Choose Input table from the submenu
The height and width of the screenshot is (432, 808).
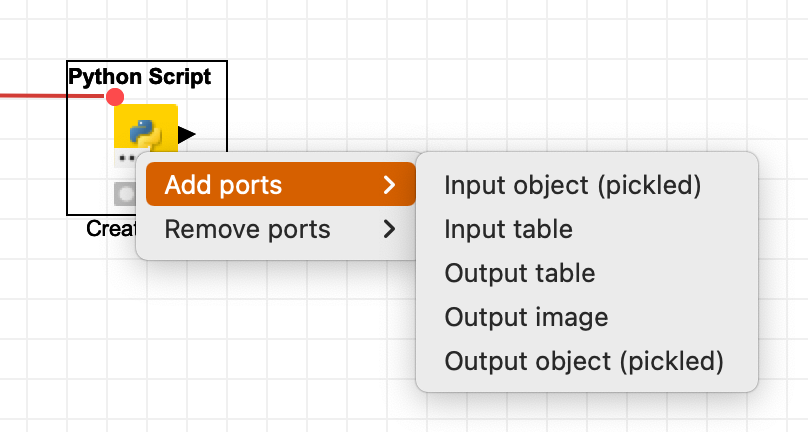509,229
